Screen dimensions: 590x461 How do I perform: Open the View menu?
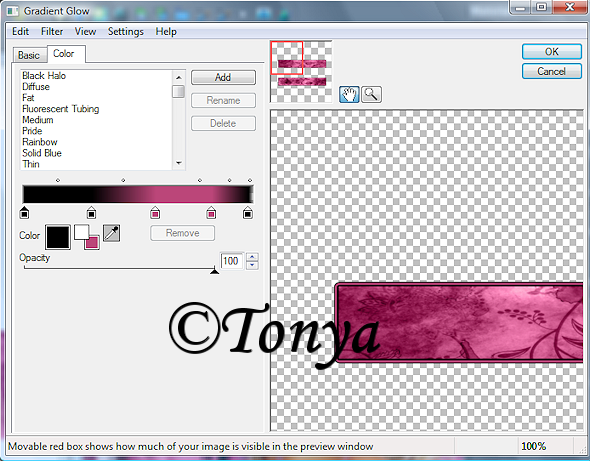tap(85, 32)
